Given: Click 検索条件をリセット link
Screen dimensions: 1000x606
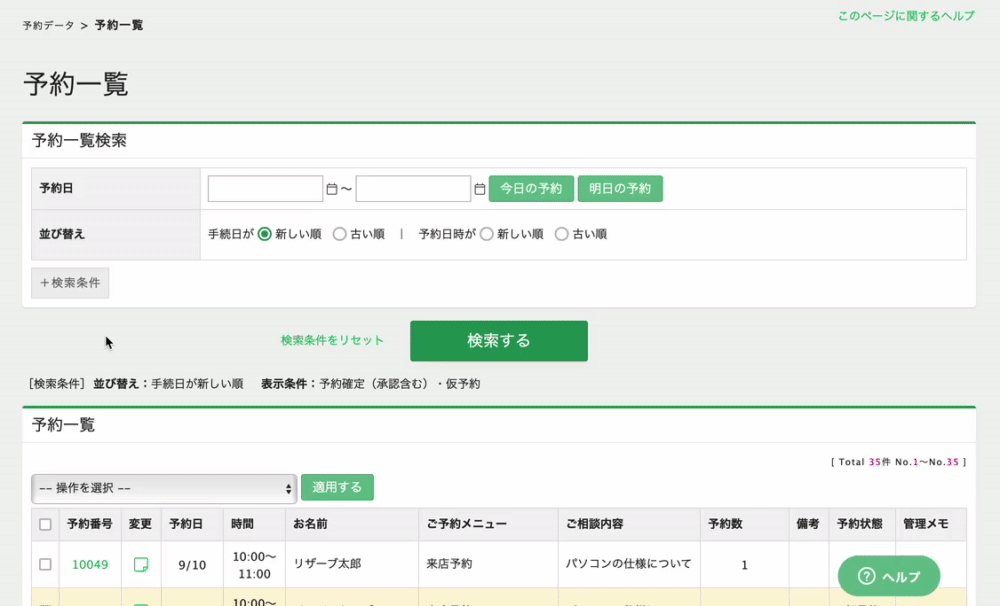Looking at the screenshot, I should (x=332, y=340).
